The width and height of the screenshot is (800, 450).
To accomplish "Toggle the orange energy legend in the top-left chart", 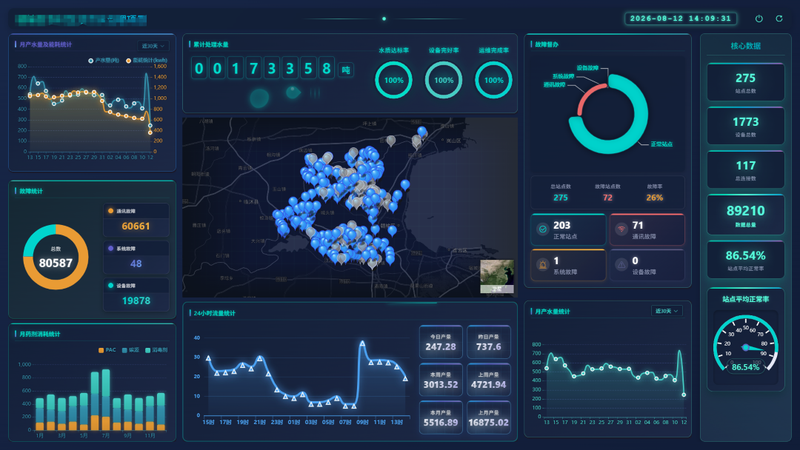I will pos(146,60).
